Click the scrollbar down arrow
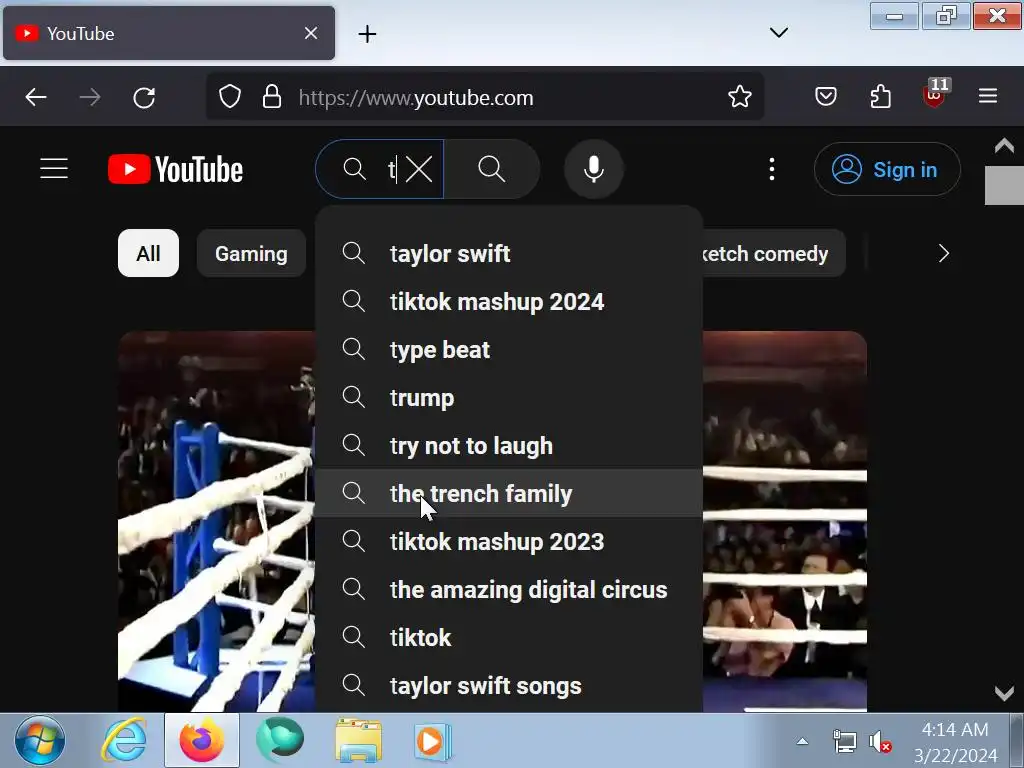Screen dimensions: 1024x768 (1004, 693)
